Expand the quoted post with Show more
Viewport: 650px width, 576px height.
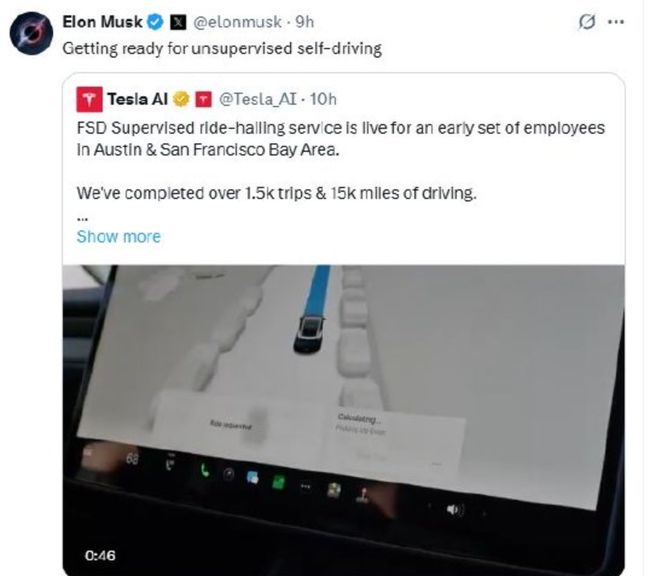pyautogui.click(x=119, y=236)
